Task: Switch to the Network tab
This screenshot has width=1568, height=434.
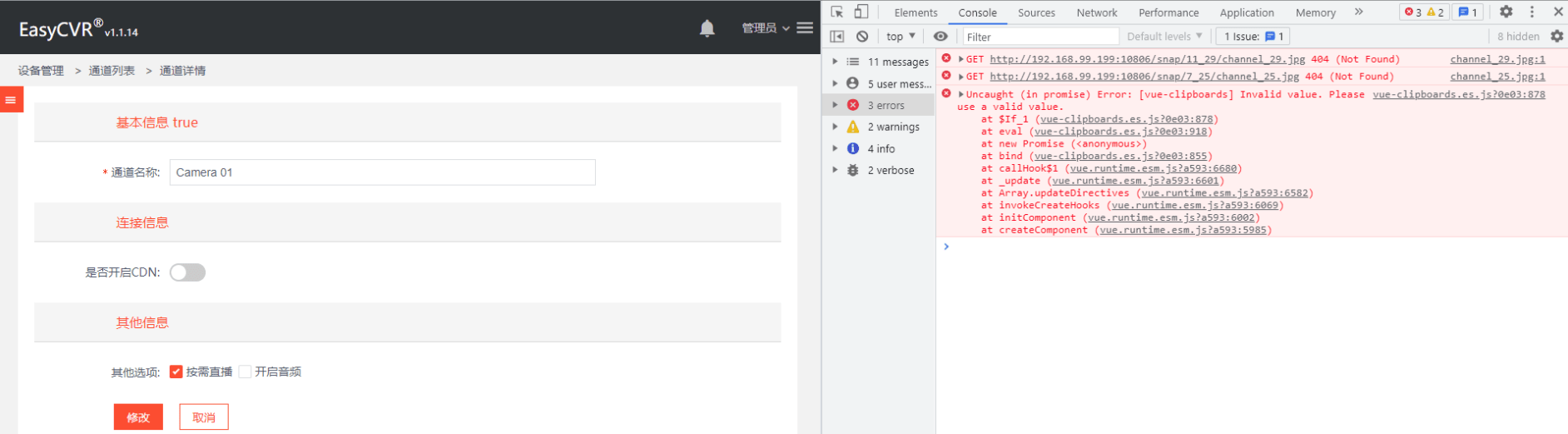Action: pos(1096,12)
